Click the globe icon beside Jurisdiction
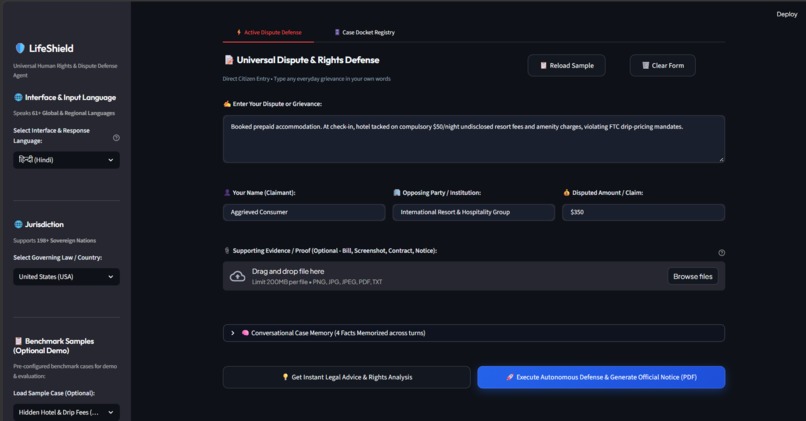Viewport: 806px width, 421px height. click(19, 224)
